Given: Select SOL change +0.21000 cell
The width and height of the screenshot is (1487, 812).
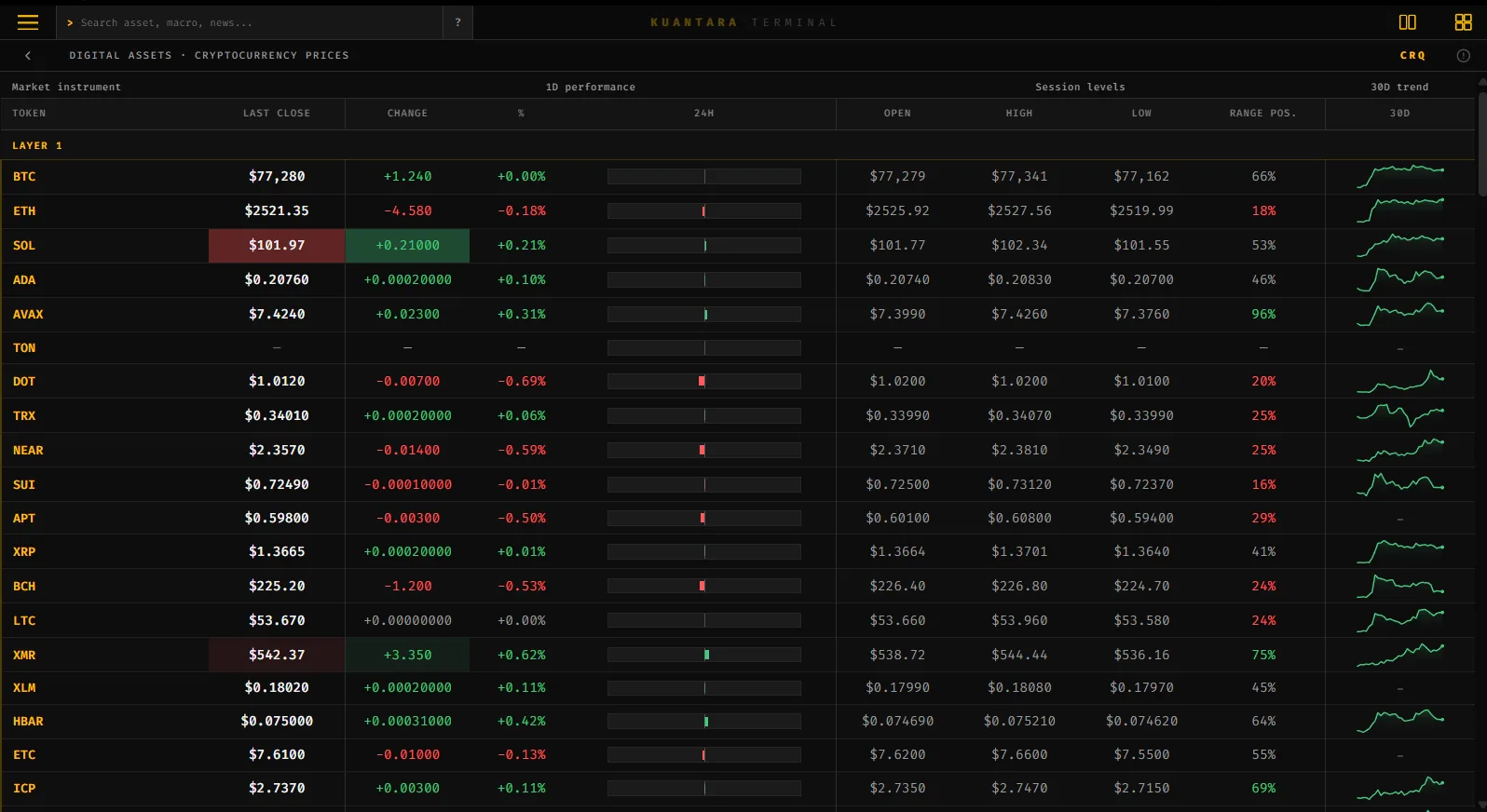Looking at the screenshot, I should pyautogui.click(x=407, y=246).
